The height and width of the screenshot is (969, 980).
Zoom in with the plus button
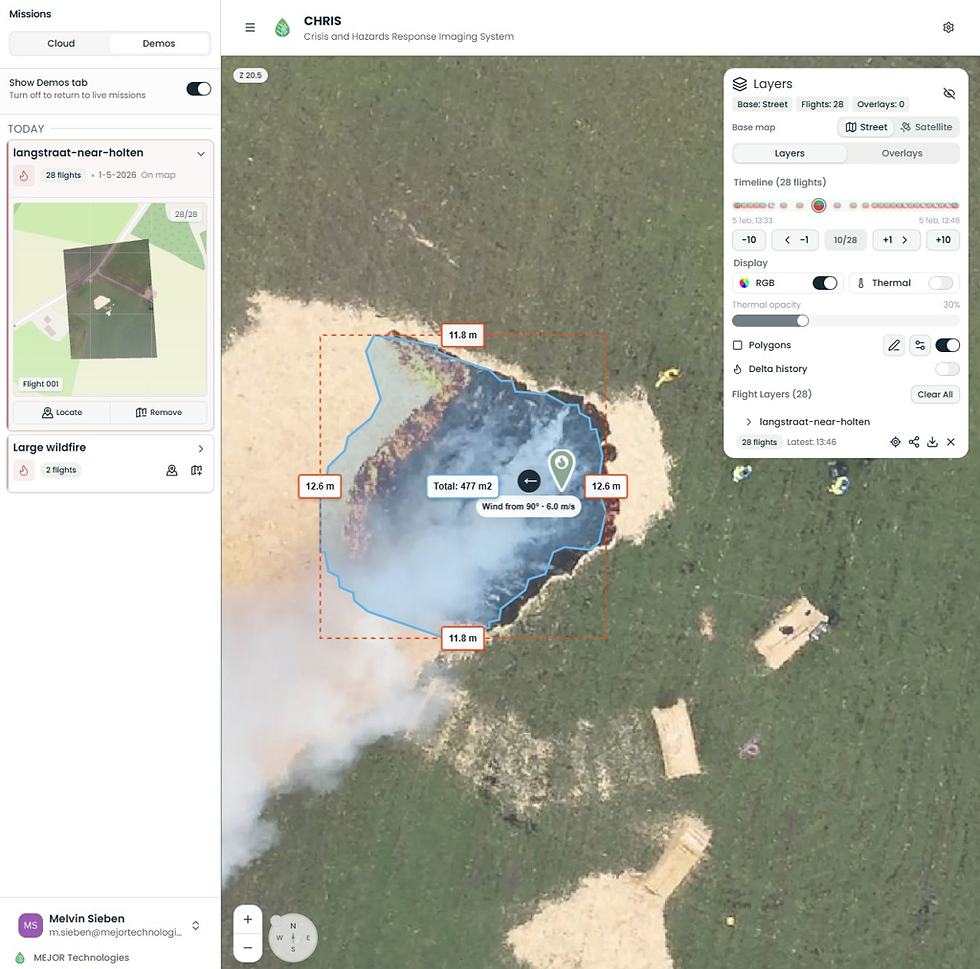[x=248, y=919]
